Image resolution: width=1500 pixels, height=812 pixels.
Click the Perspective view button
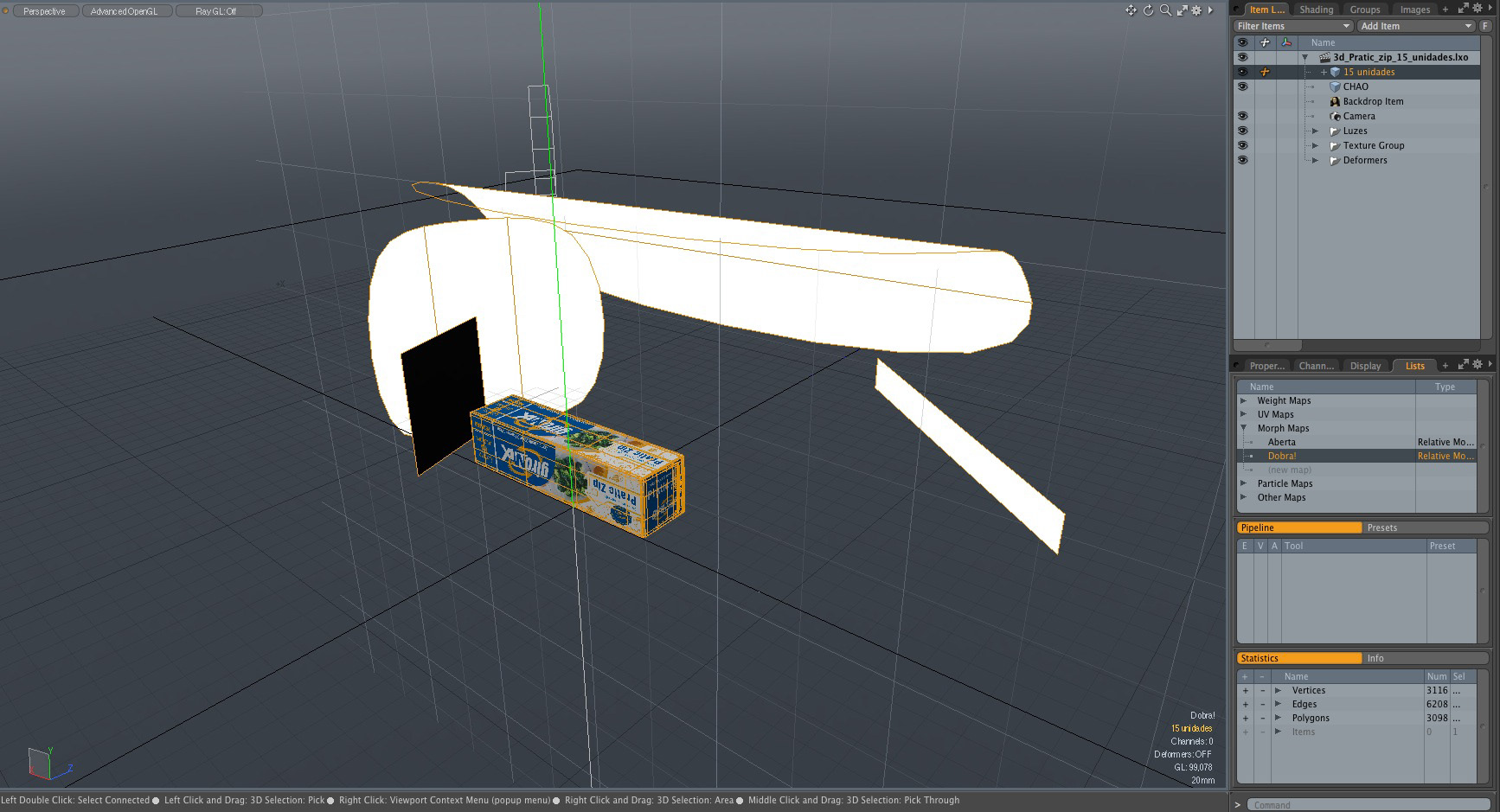pyautogui.click(x=44, y=11)
